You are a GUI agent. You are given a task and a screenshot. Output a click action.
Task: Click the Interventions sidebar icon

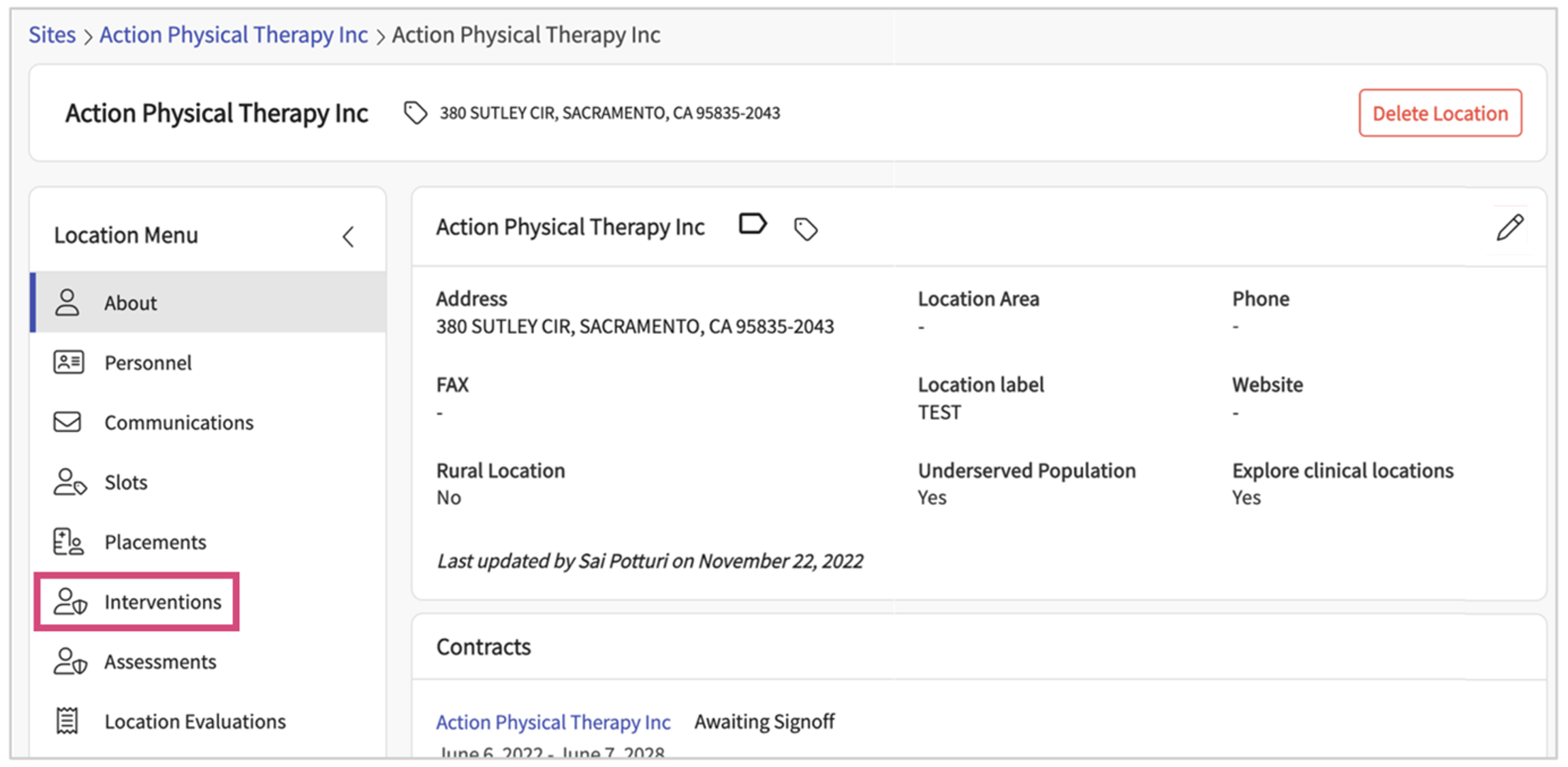click(70, 602)
